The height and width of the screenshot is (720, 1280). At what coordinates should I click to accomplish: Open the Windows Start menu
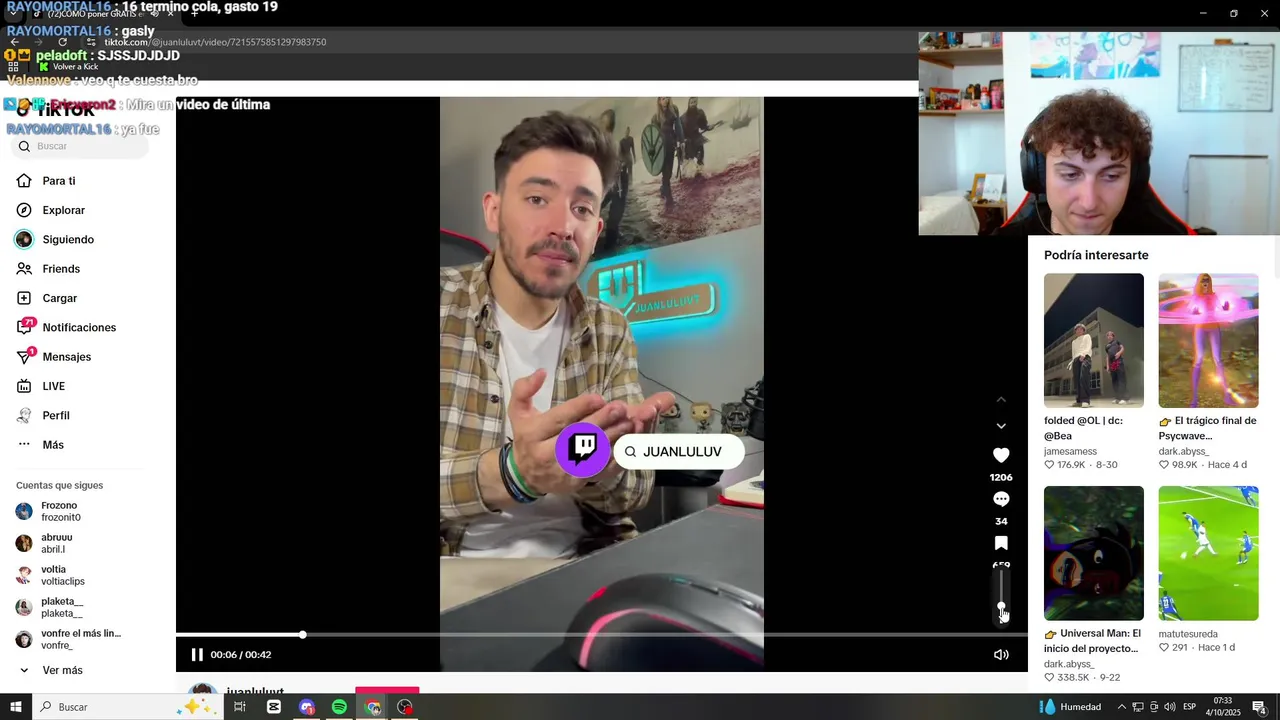tap(16, 707)
